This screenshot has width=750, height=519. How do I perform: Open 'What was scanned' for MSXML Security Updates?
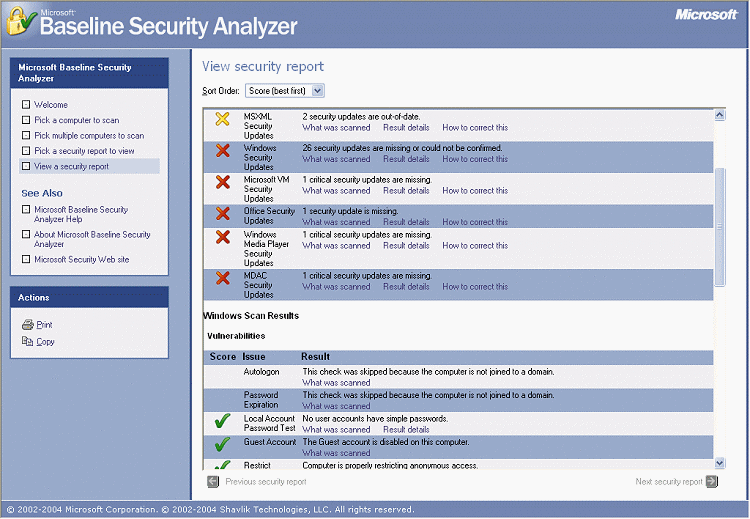[336, 128]
